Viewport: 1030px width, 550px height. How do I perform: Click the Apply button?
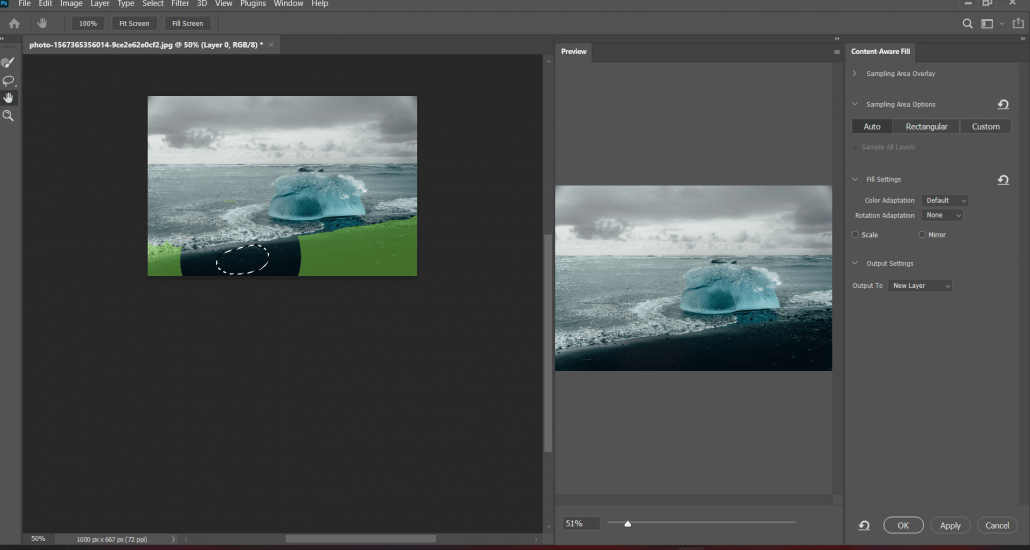(x=951, y=525)
